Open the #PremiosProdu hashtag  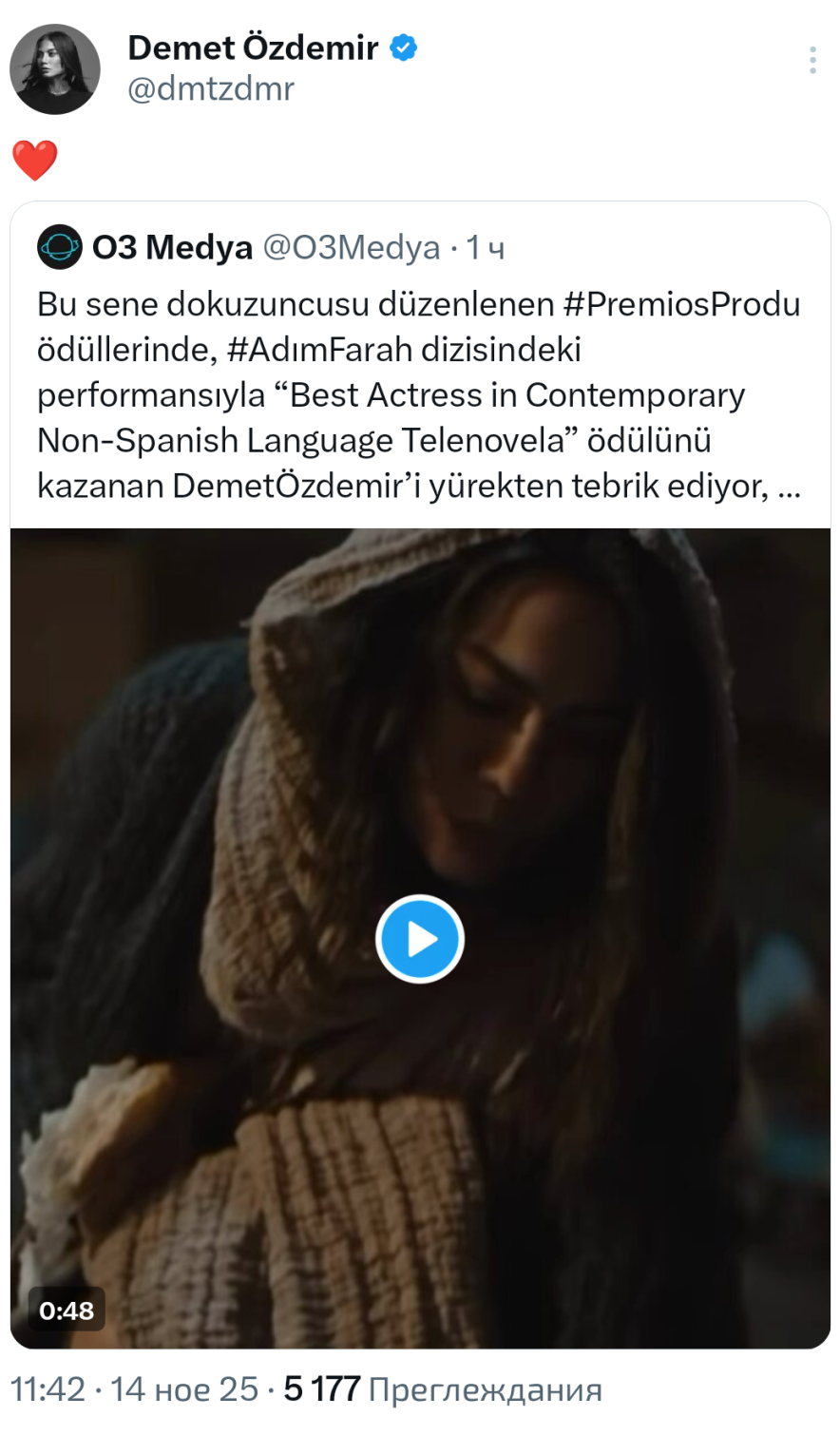coord(681,303)
